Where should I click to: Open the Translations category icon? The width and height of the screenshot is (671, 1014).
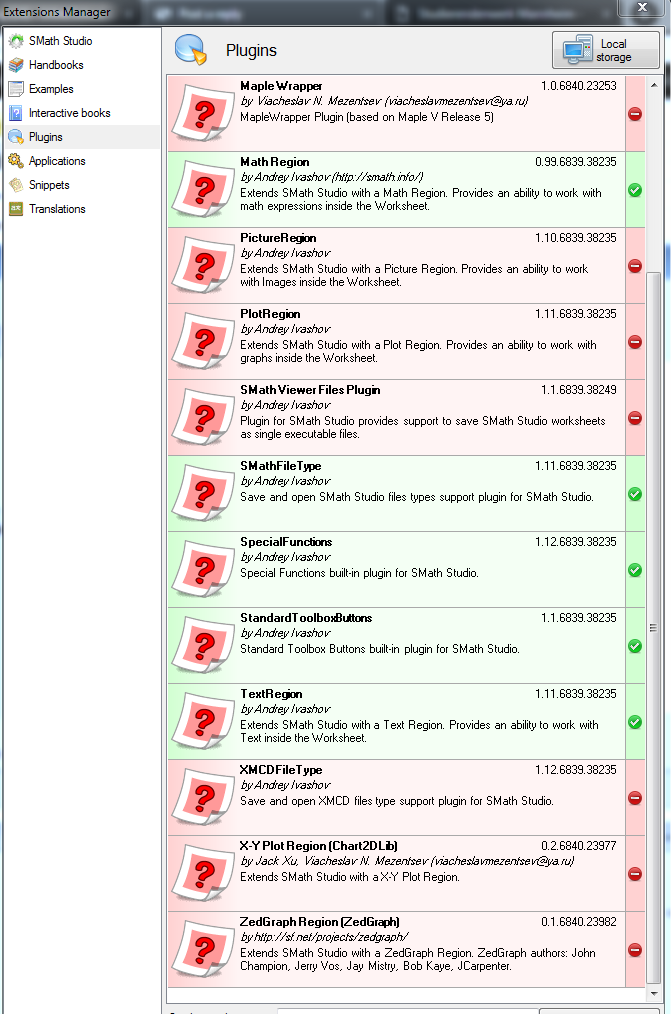click(x=16, y=209)
